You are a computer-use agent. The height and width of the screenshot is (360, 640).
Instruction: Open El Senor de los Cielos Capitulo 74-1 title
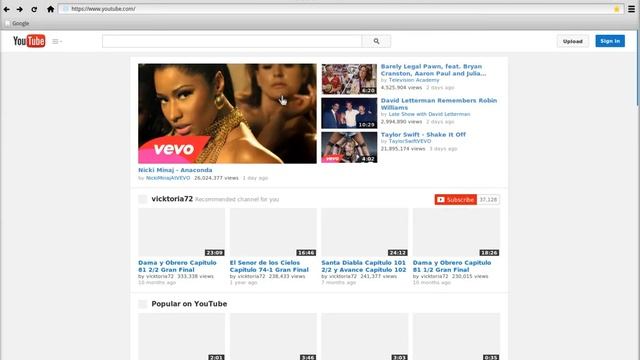269,266
